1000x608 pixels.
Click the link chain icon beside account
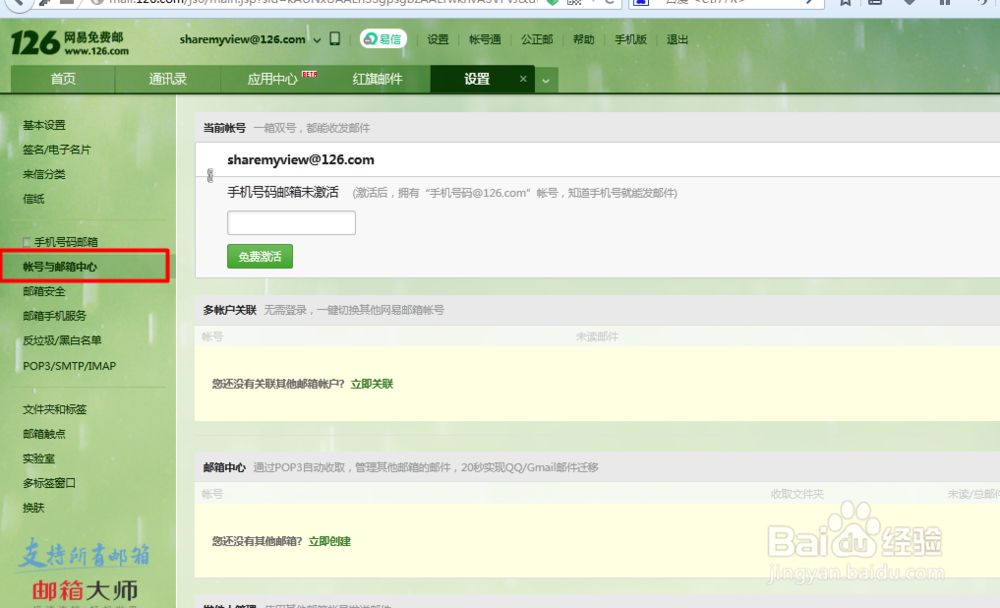click(x=210, y=175)
